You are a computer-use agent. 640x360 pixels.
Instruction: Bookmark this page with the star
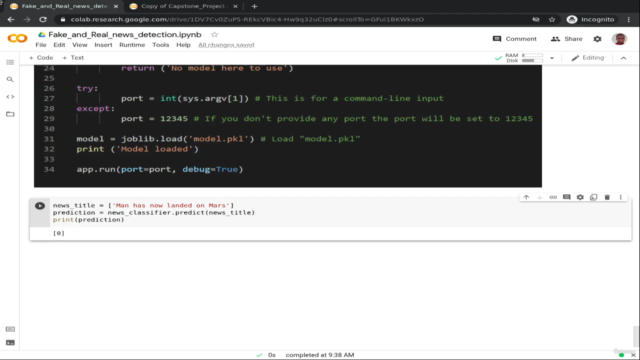point(552,19)
